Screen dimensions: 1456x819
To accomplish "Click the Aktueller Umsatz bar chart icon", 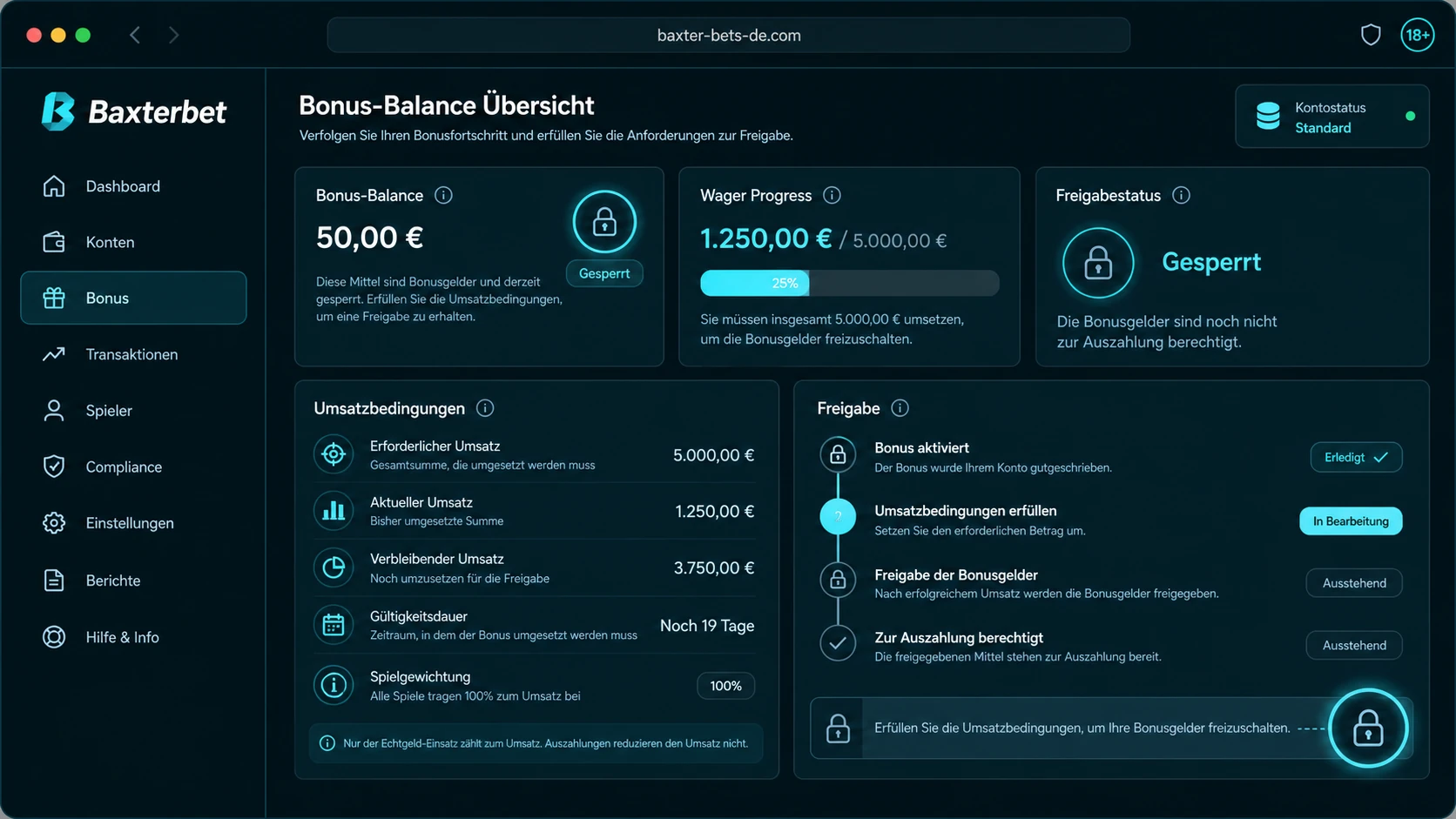I will pos(334,511).
